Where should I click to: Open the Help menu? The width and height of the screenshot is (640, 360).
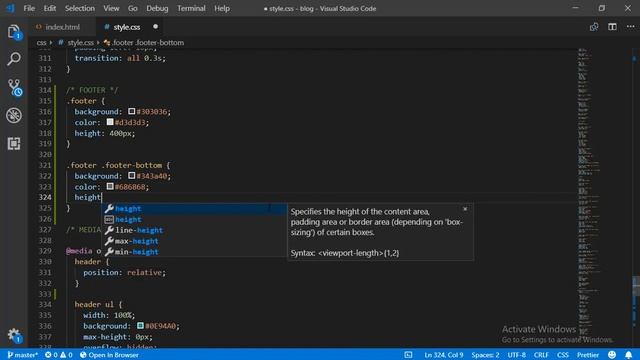222,8
